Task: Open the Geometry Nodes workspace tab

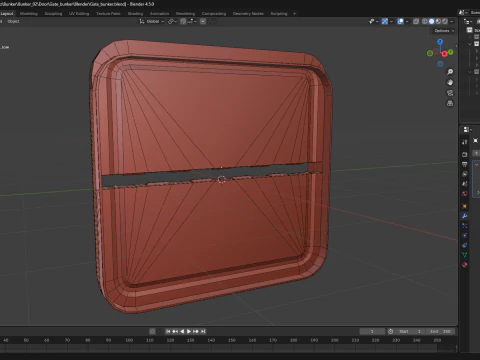Action: click(248, 14)
